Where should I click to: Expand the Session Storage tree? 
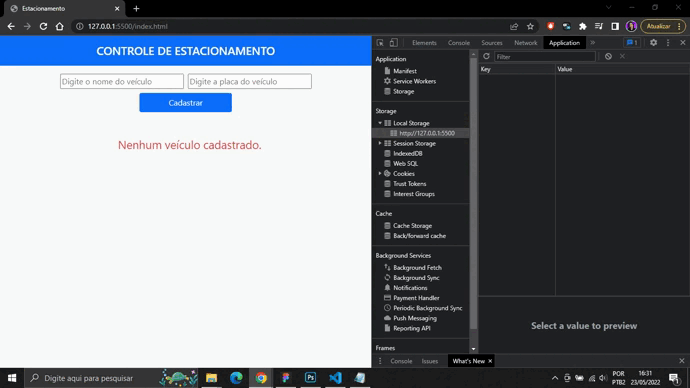tap(380, 143)
